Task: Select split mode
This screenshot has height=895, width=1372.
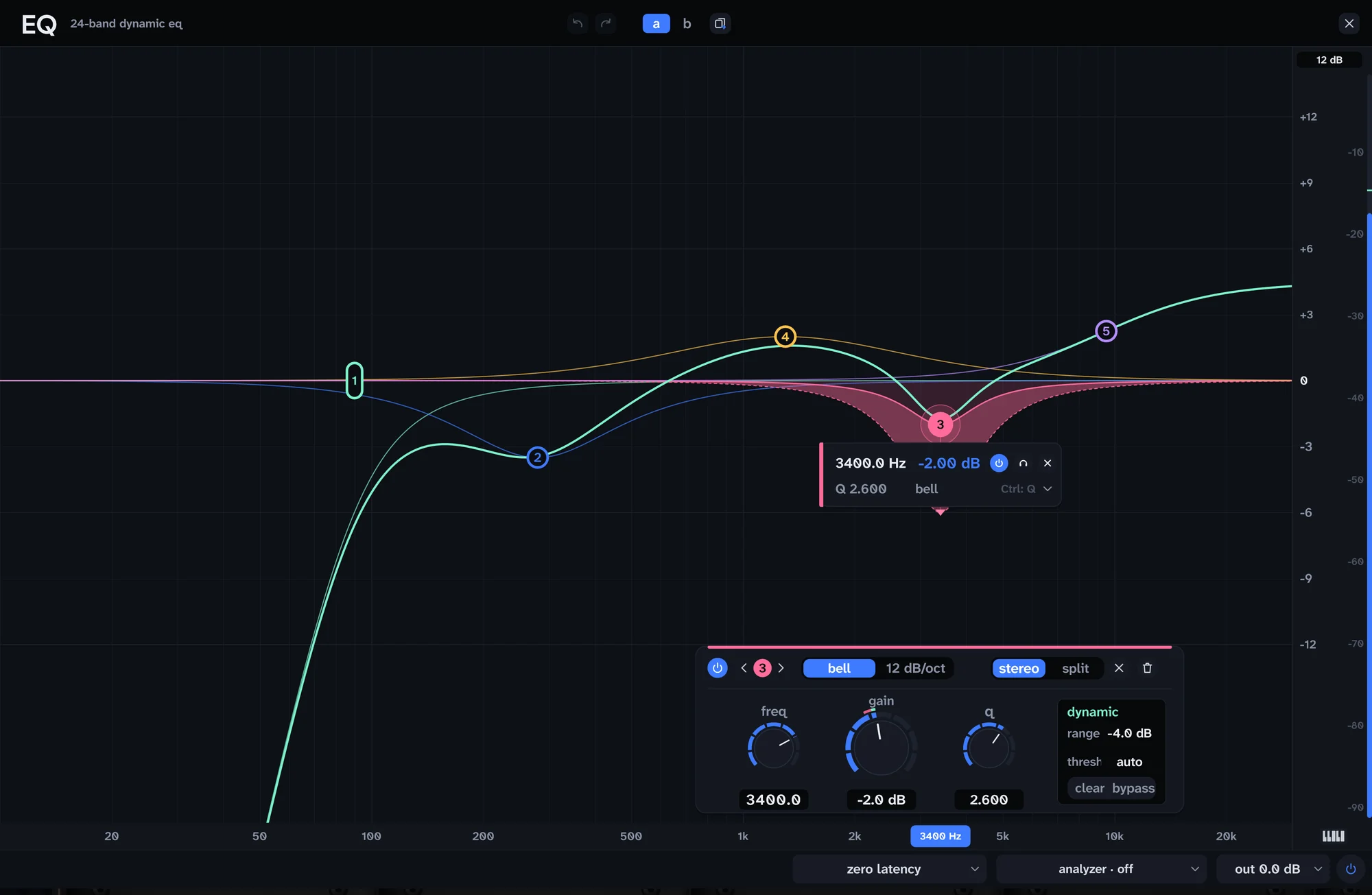Action: tap(1075, 668)
